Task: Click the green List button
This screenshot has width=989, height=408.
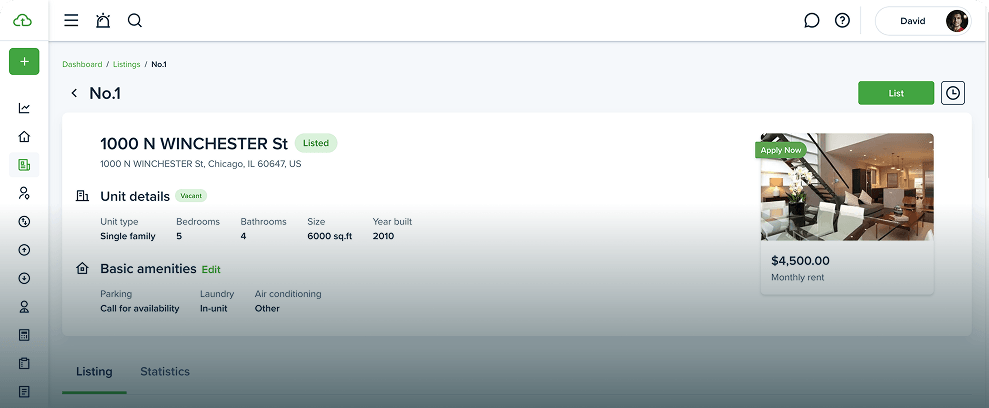Action: 896,93
